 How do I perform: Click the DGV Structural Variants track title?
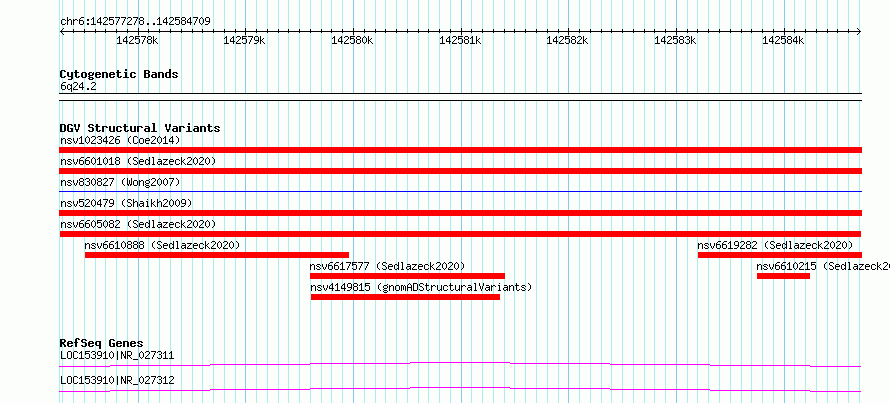[x=140, y=128]
